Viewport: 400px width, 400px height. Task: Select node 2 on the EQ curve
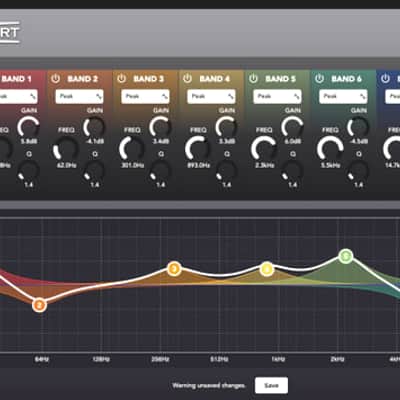click(39, 305)
